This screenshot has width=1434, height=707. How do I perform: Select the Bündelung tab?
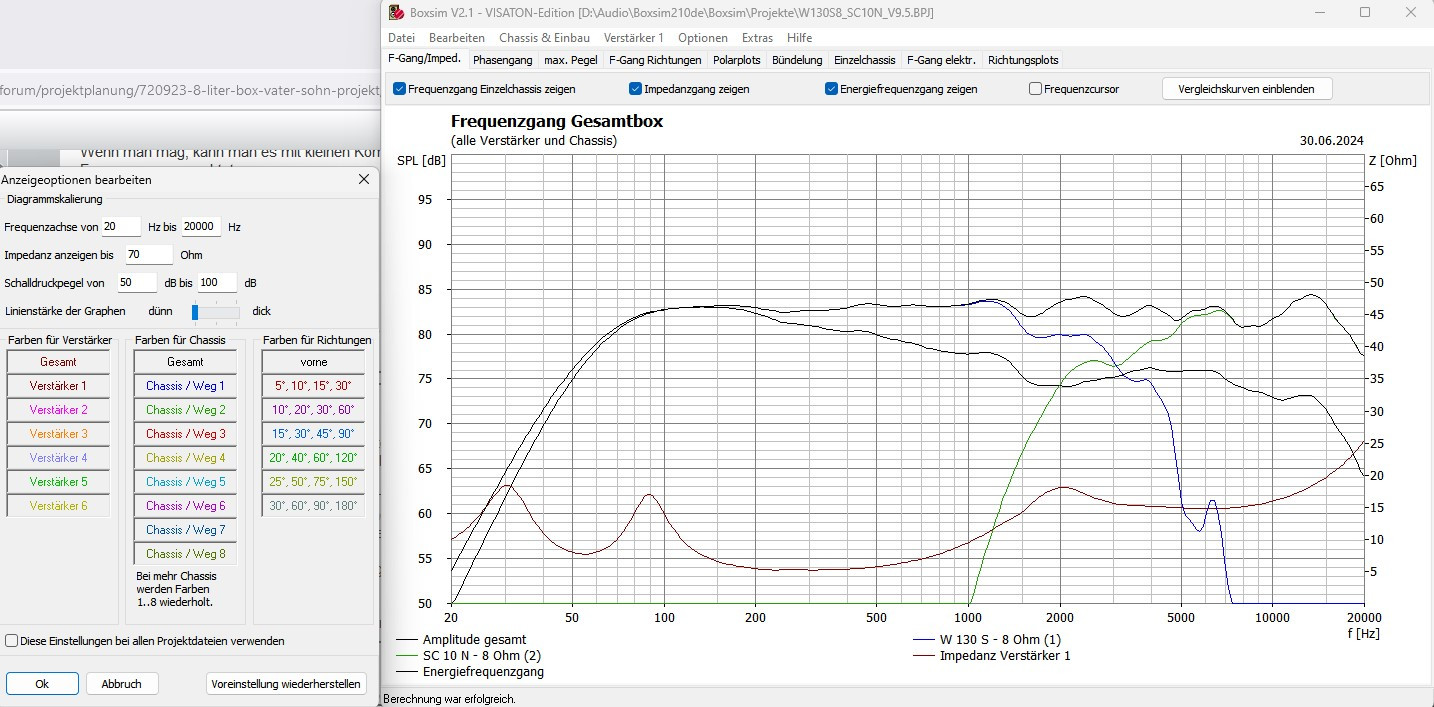pos(796,60)
